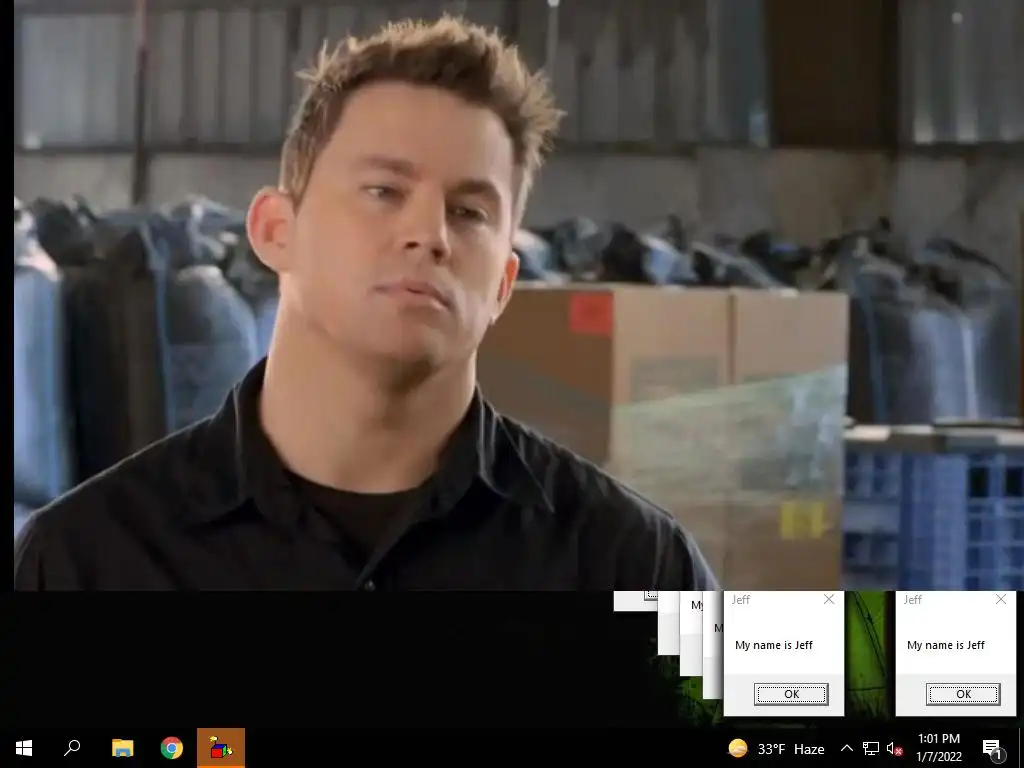This screenshot has width=1024, height=768.
Task: Launch File Explorer from the taskbar
Action: (122, 748)
